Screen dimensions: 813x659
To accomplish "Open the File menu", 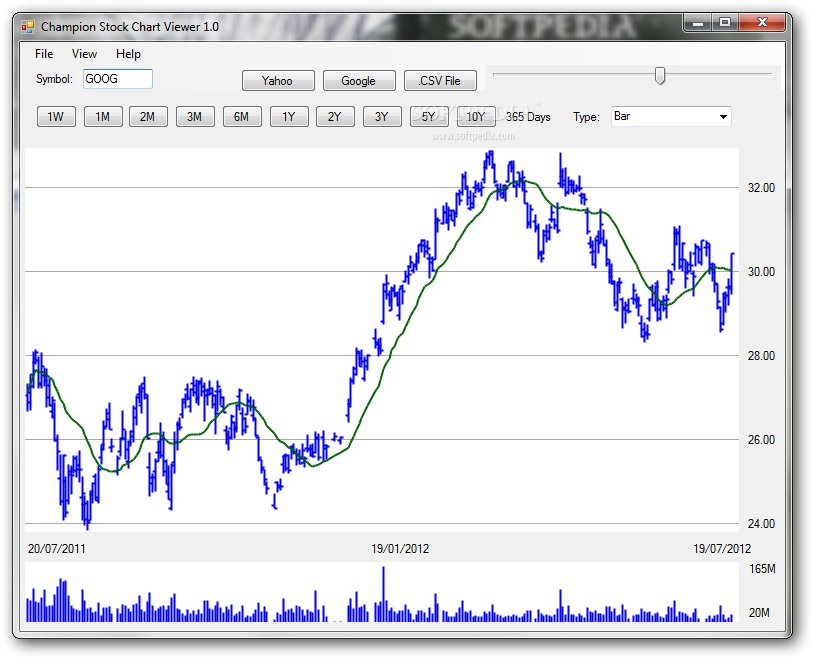I will (44, 54).
